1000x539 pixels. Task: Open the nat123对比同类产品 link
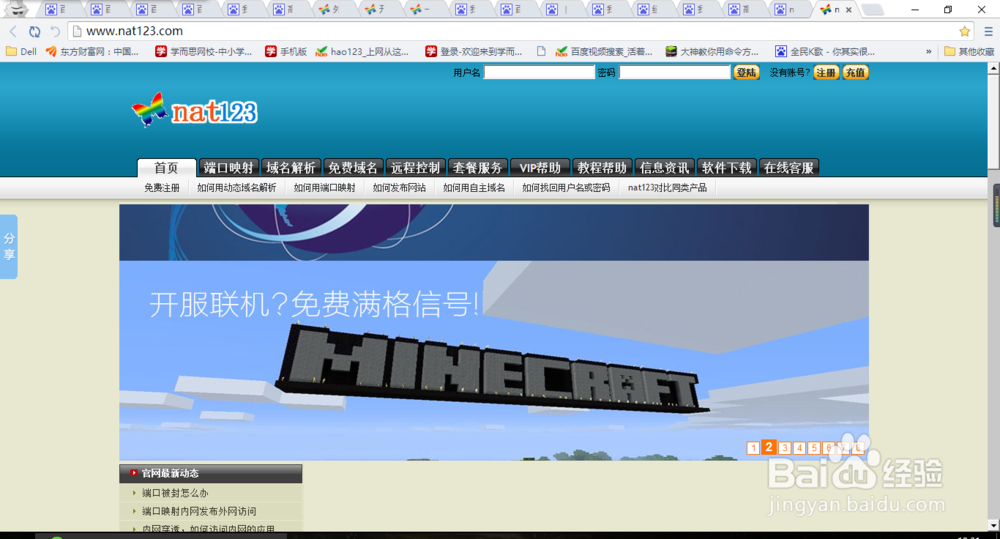click(667, 188)
